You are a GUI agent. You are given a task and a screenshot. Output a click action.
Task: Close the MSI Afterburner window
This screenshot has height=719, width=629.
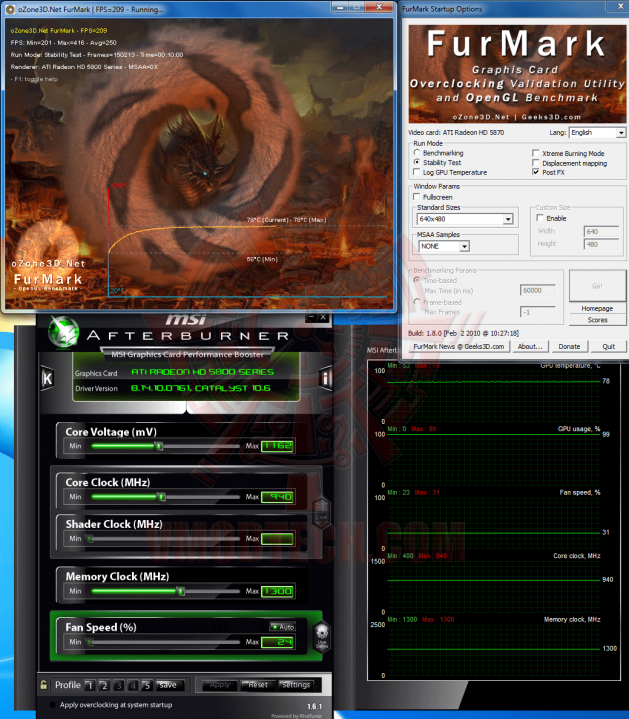(323, 317)
